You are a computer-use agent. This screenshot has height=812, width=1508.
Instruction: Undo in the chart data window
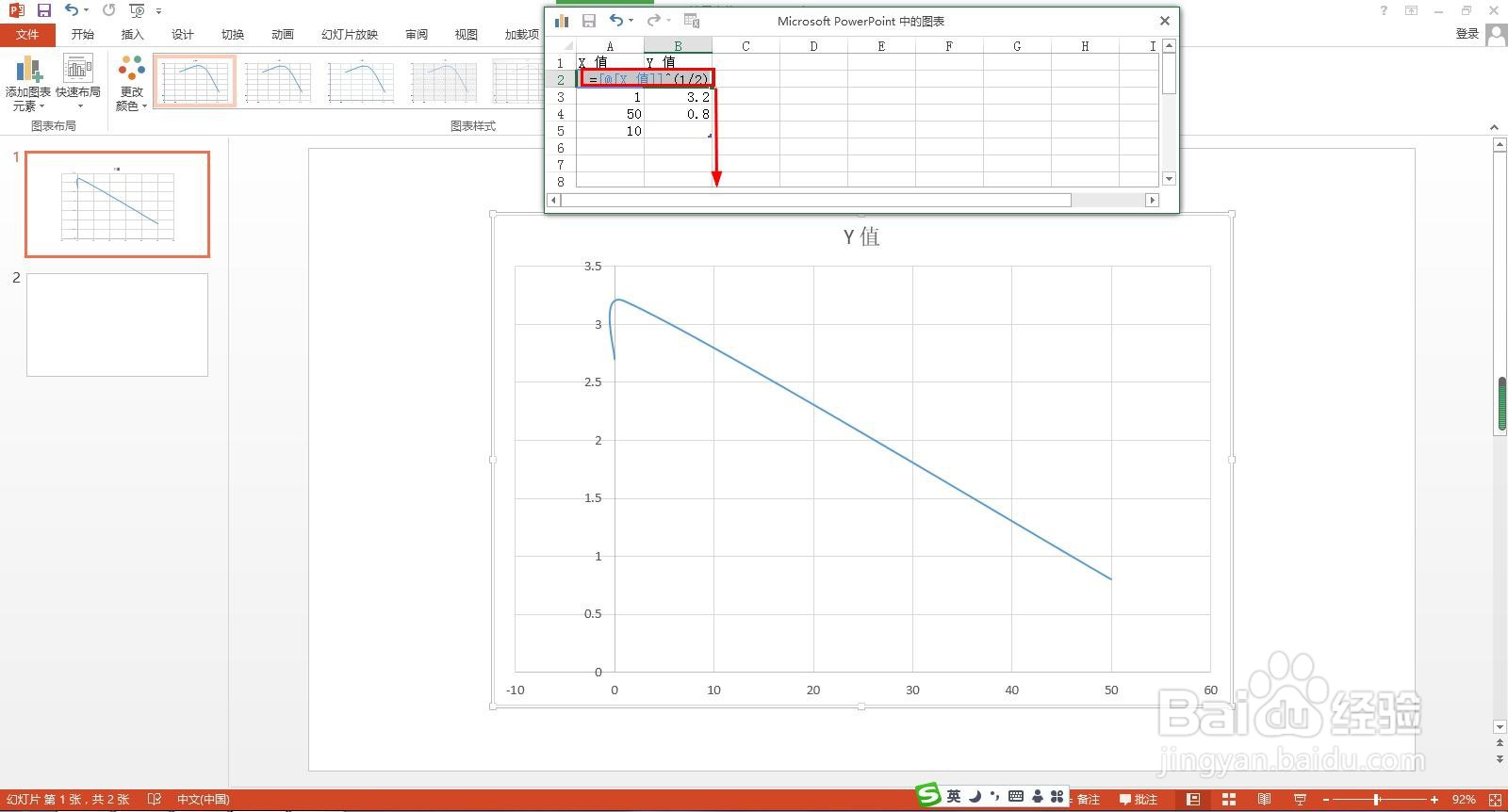click(x=615, y=21)
